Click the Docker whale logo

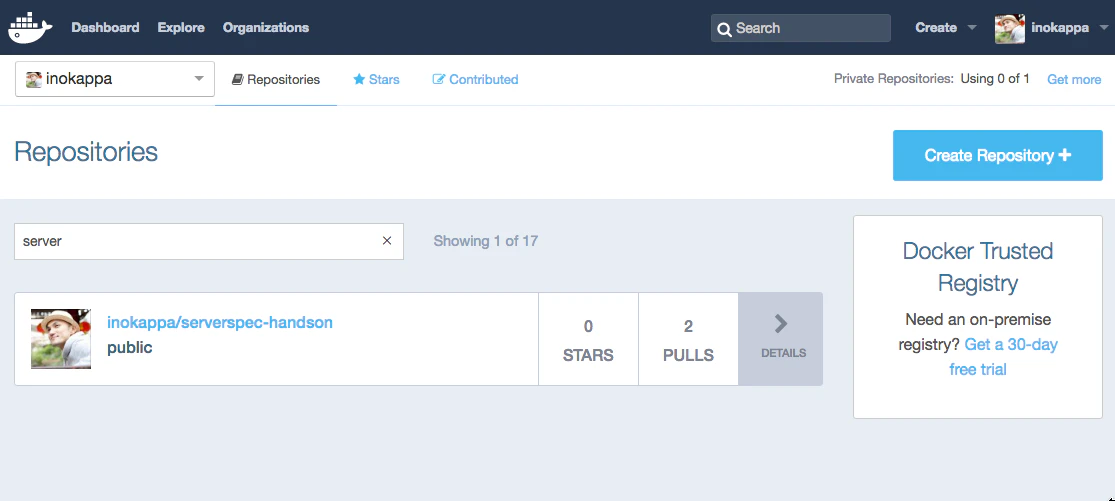pos(30,28)
